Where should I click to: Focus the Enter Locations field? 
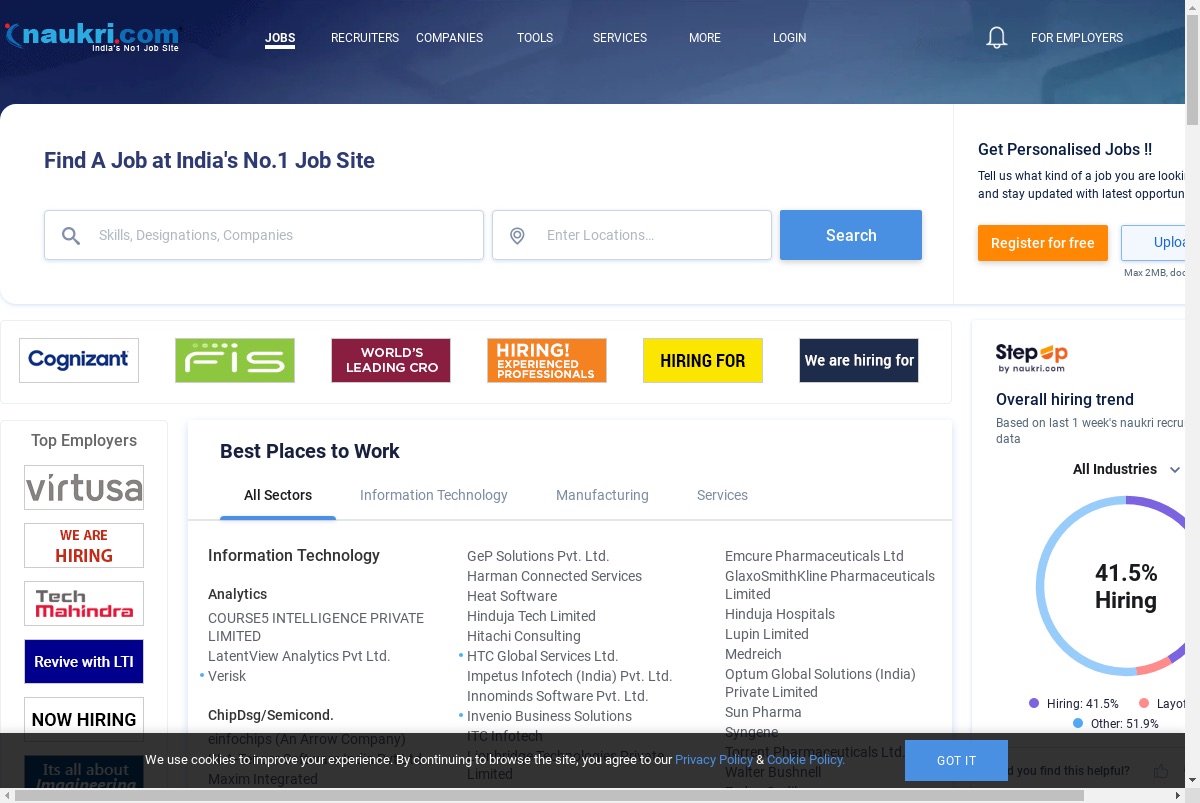(x=632, y=235)
